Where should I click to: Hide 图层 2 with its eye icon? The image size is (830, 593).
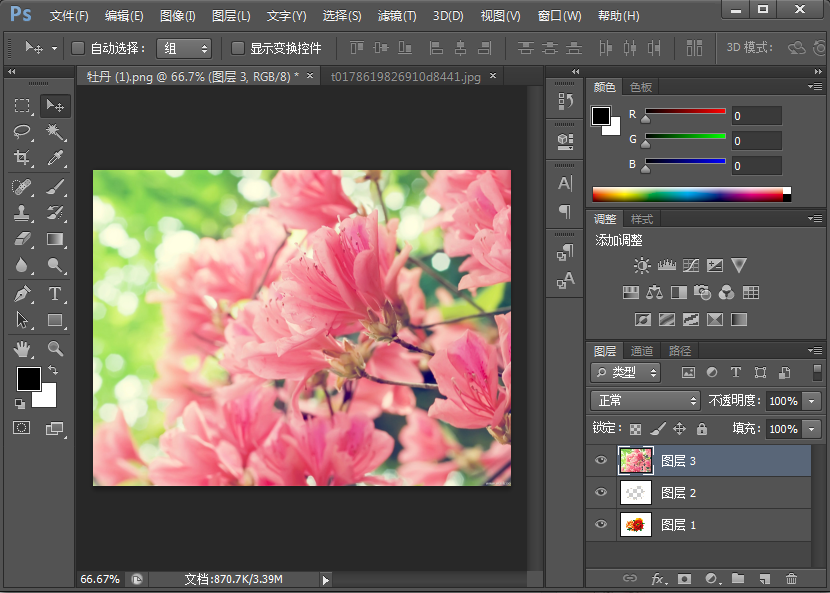(601, 492)
